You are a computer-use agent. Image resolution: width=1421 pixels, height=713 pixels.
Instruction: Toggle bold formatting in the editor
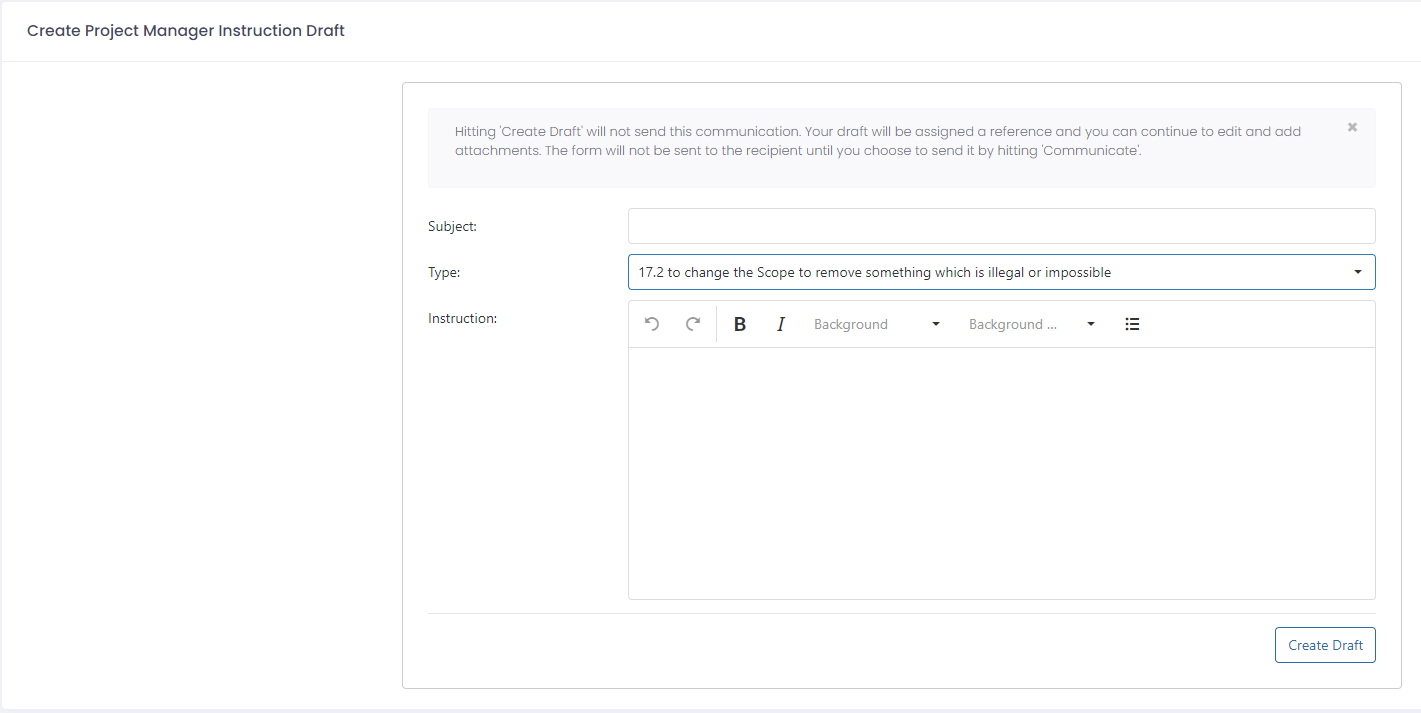(x=740, y=324)
